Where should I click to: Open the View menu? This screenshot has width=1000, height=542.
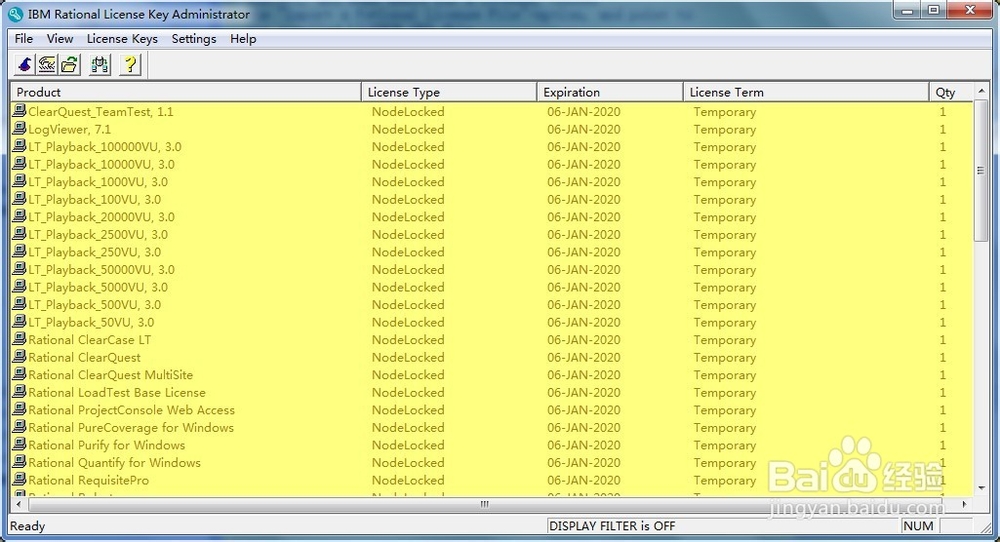[60, 38]
